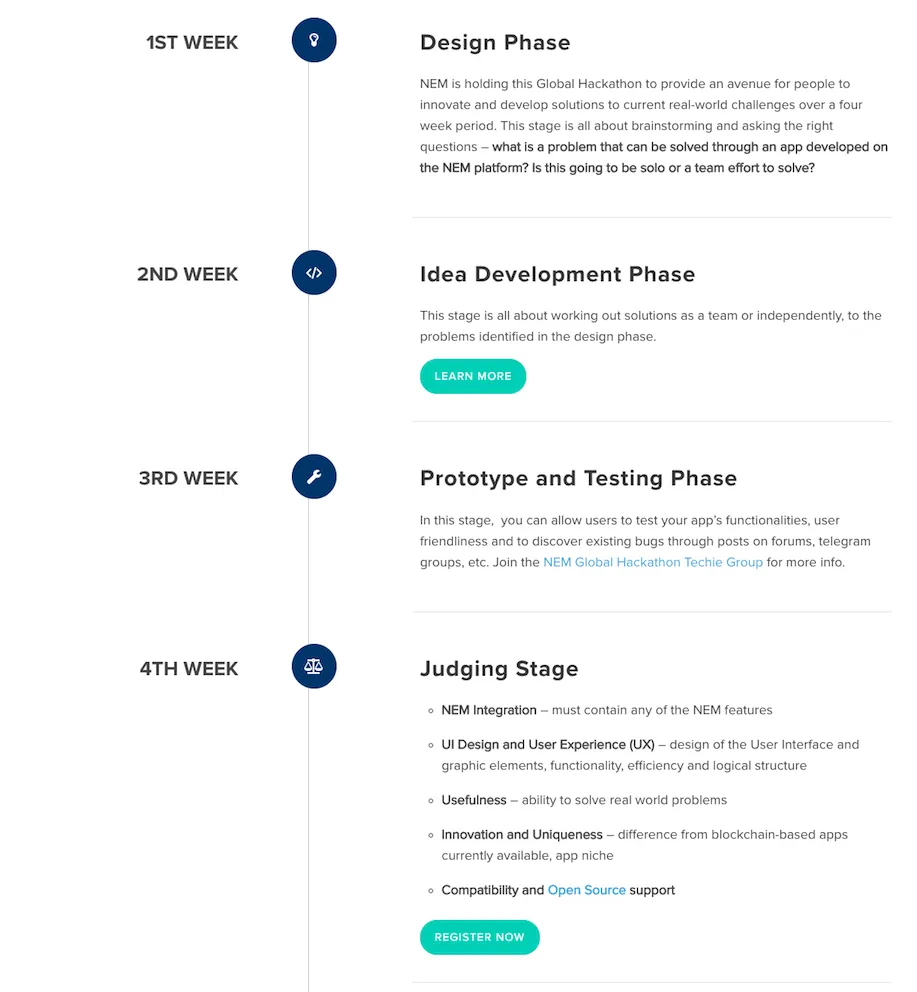The width and height of the screenshot is (917, 992).
Task: Click the balance scales icon for Judging Stage
Action: 314,667
